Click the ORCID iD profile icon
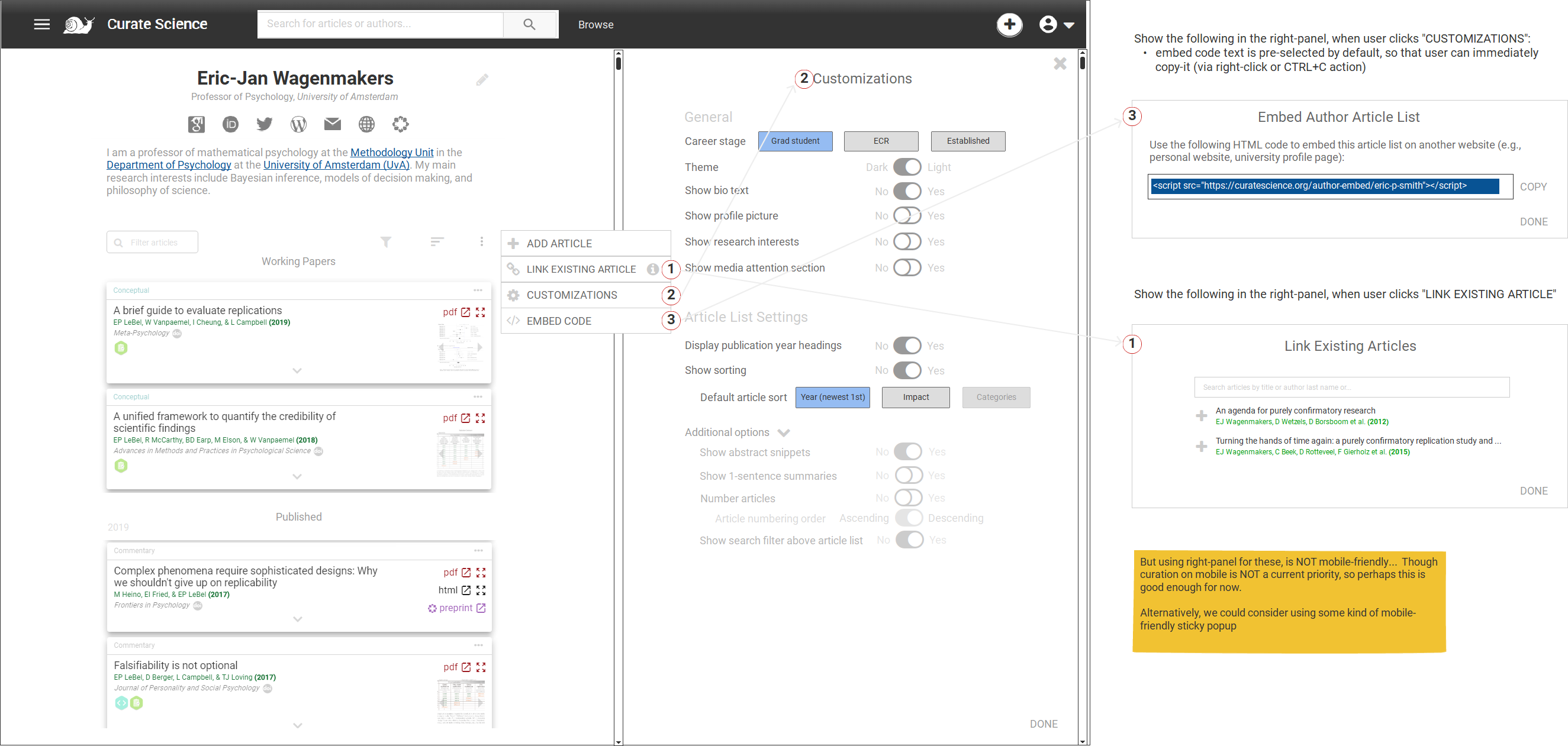The height and width of the screenshot is (746, 1568). click(230, 124)
